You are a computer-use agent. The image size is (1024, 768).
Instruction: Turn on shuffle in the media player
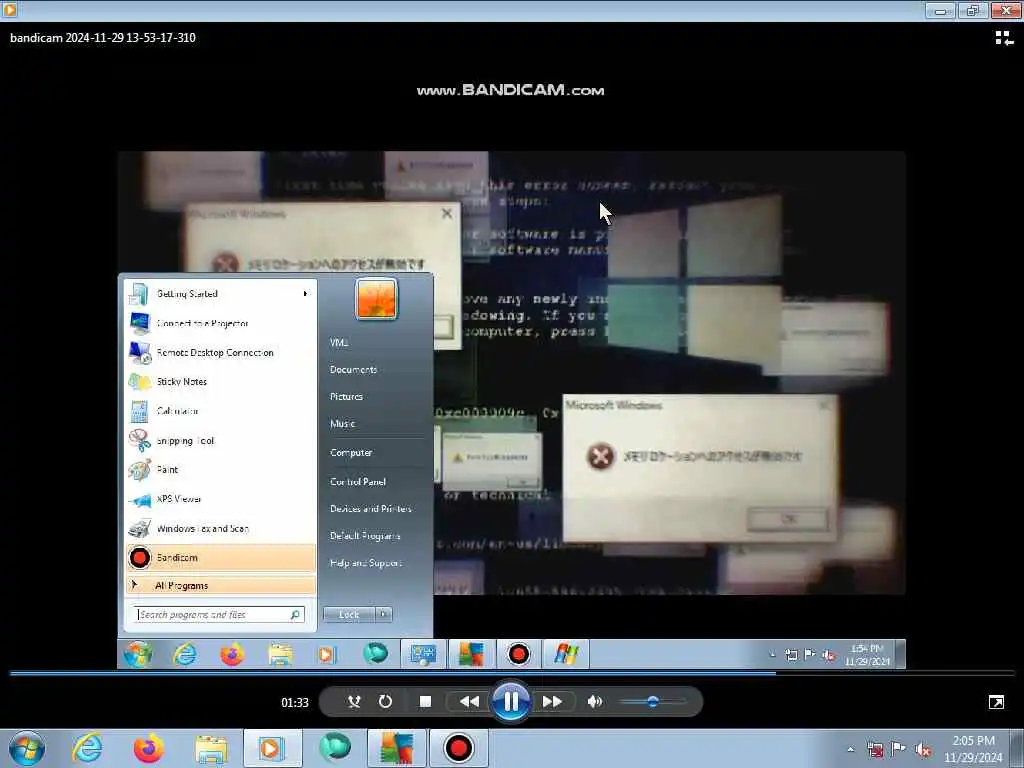coord(354,701)
